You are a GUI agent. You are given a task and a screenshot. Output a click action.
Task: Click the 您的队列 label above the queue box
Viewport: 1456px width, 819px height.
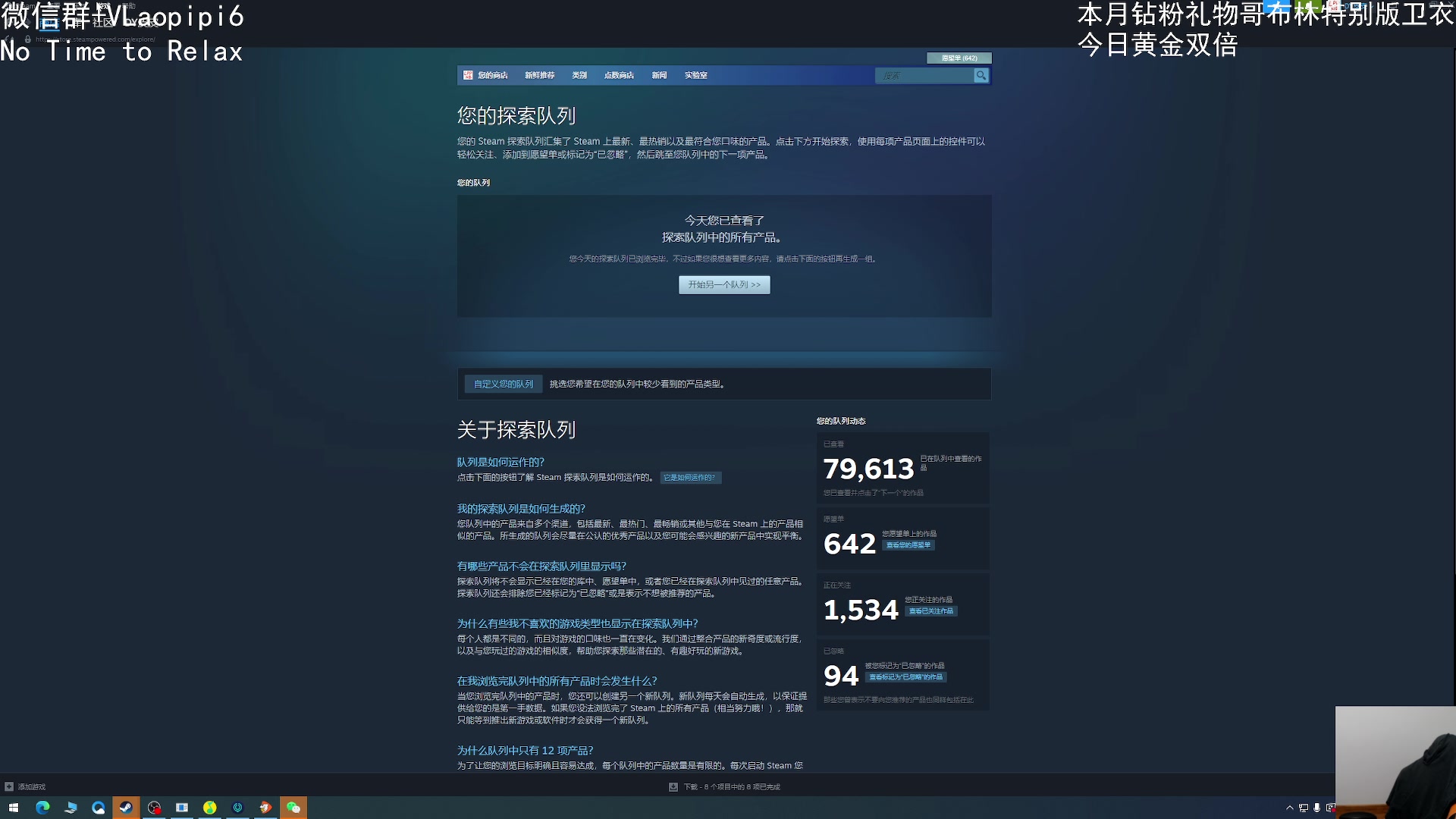(473, 183)
